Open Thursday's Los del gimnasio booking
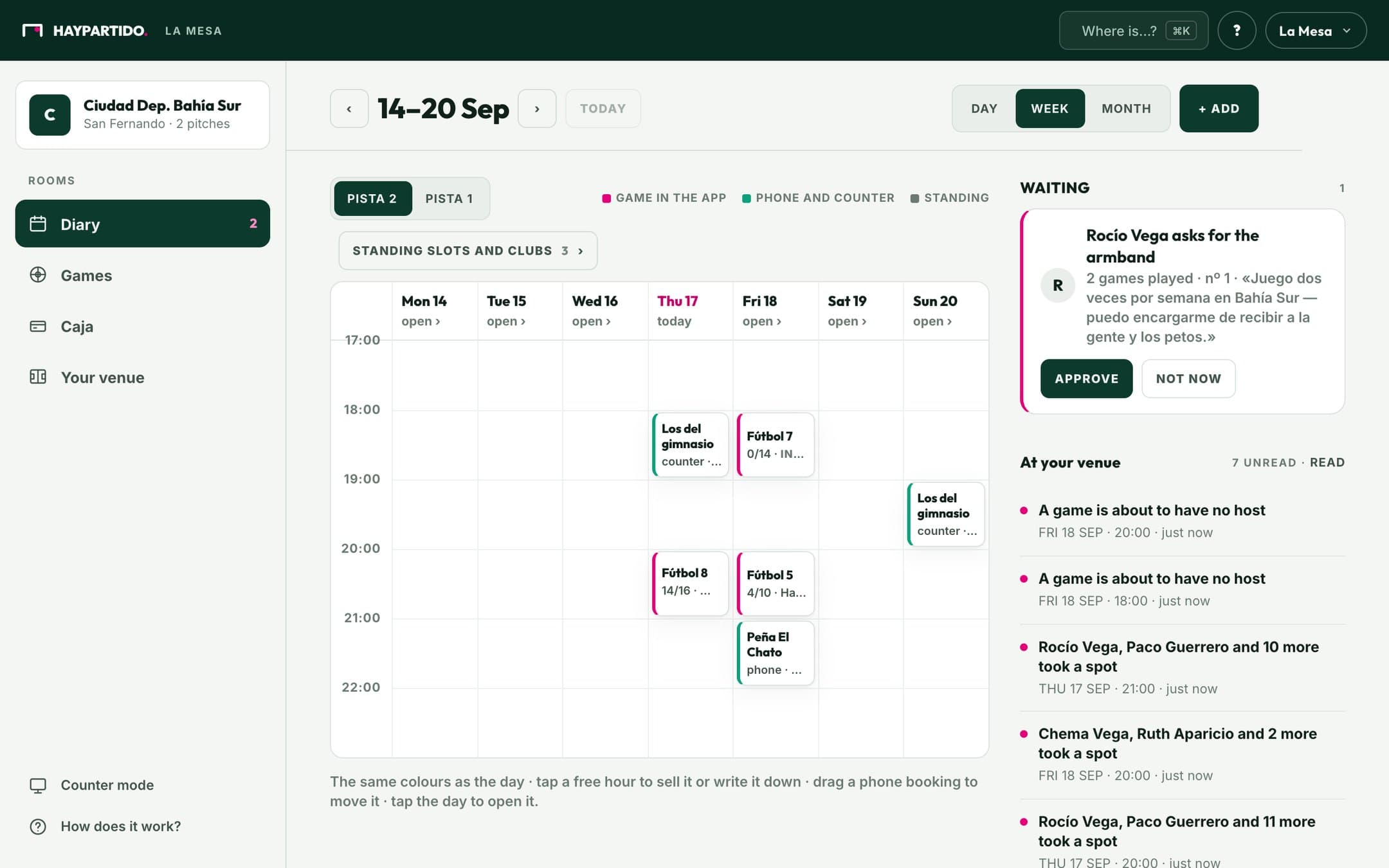Viewport: 1389px width, 868px height. click(x=690, y=445)
